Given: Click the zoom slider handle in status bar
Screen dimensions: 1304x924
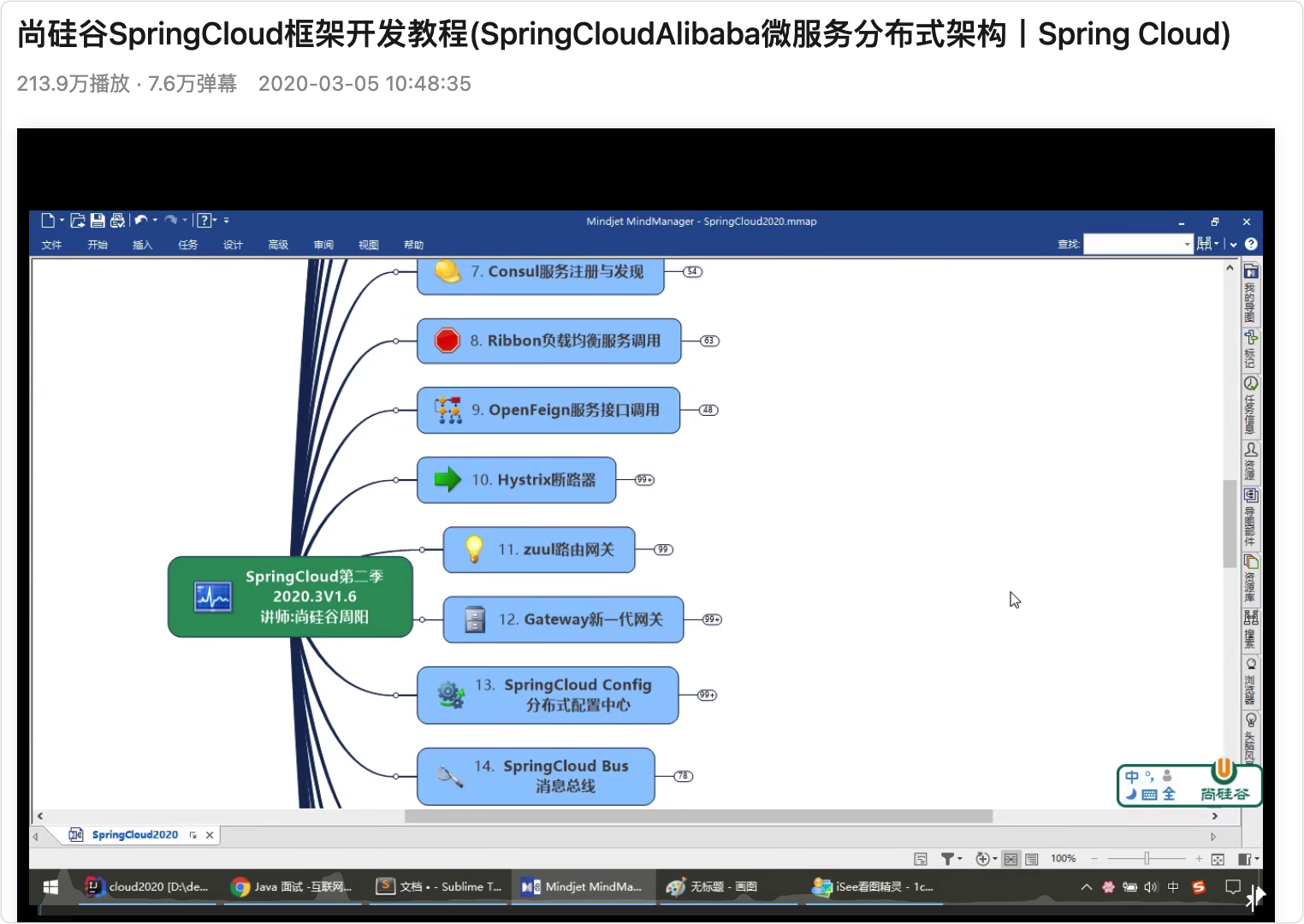Looking at the screenshot, I should [x=1147, y=858].
